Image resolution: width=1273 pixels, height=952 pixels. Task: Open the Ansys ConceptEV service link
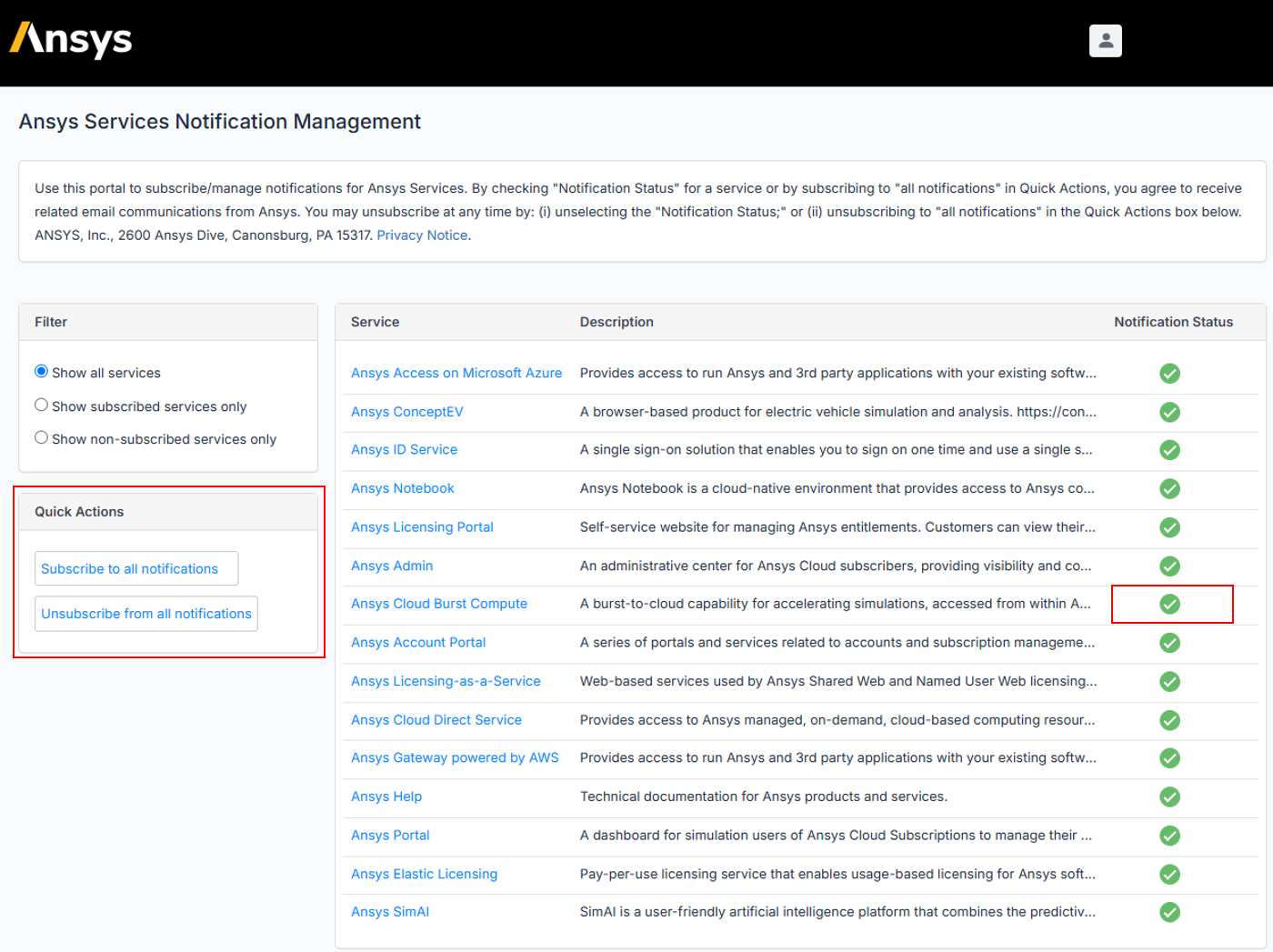pyautogui.click(x=407, y=412)
